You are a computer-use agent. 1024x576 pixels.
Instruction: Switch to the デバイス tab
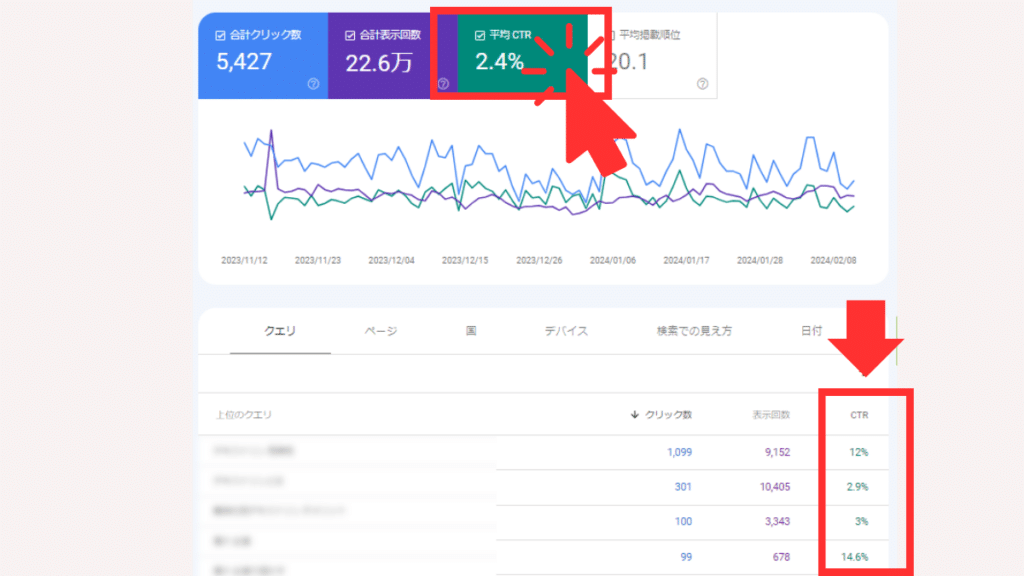(566, 331)
